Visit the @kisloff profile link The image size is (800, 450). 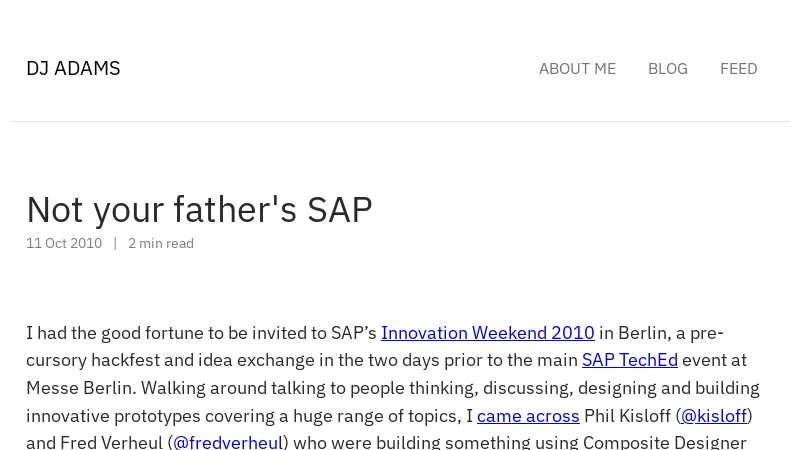714,415
